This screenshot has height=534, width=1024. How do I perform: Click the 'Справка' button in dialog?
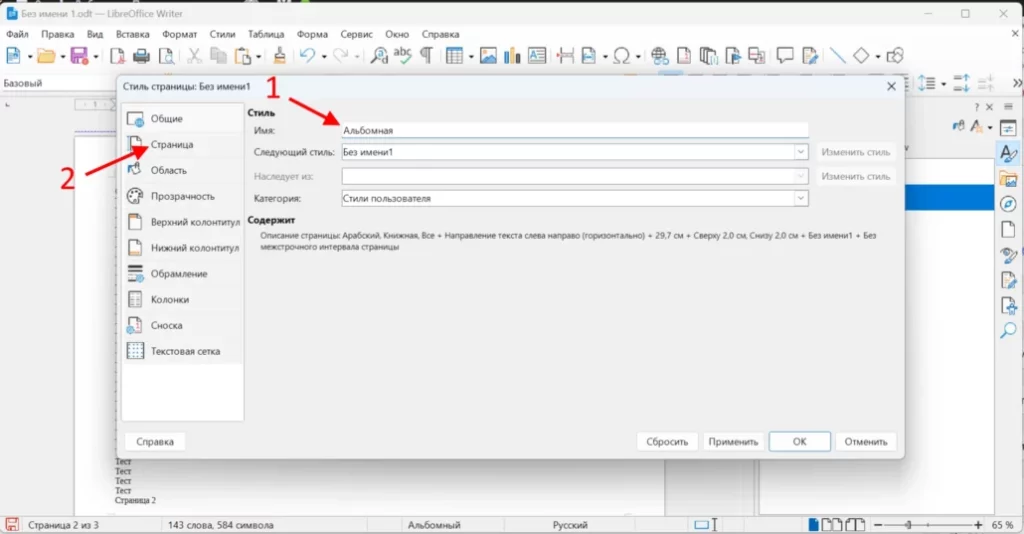click(155, 442)
